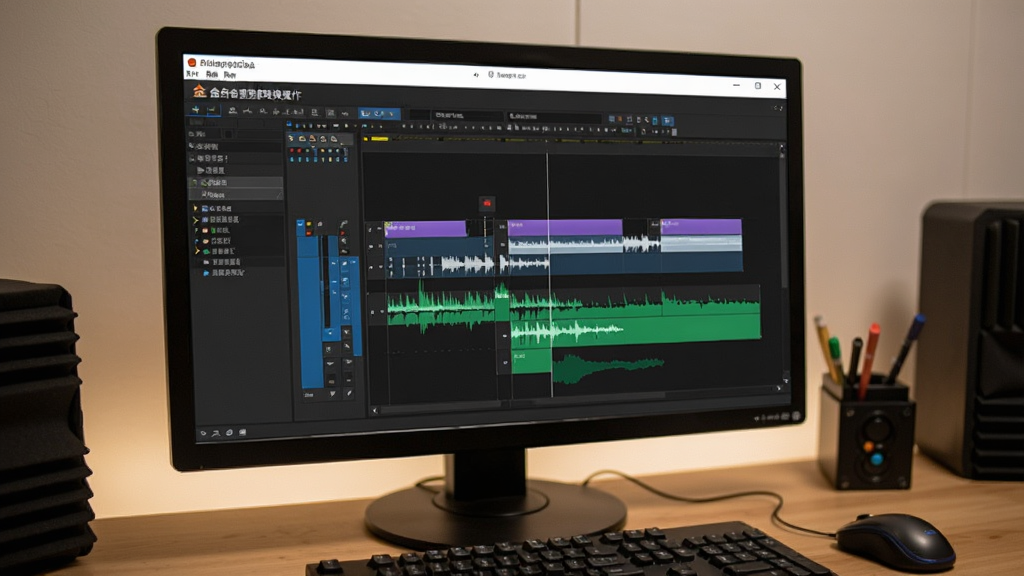This screenshot has height=576, width=1024.
Task: Select the middle purple clip on the top track
Action: (x=566, y=227)
